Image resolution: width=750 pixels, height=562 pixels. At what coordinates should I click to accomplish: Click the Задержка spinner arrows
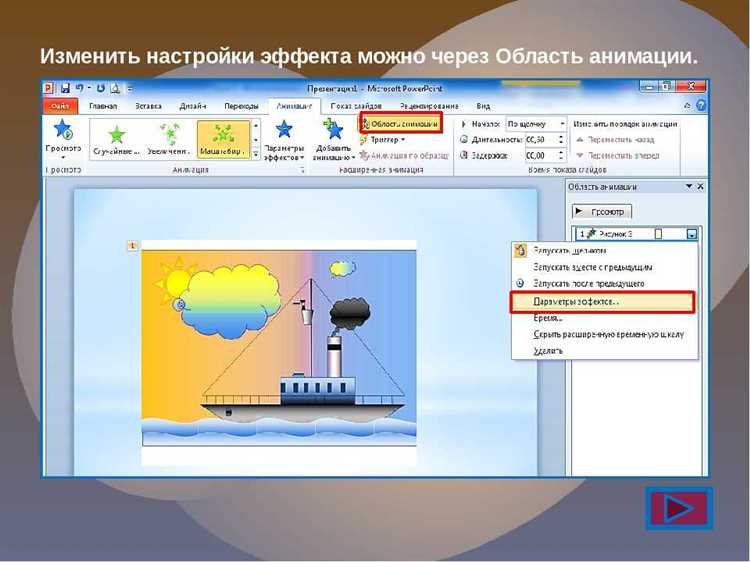561,155
